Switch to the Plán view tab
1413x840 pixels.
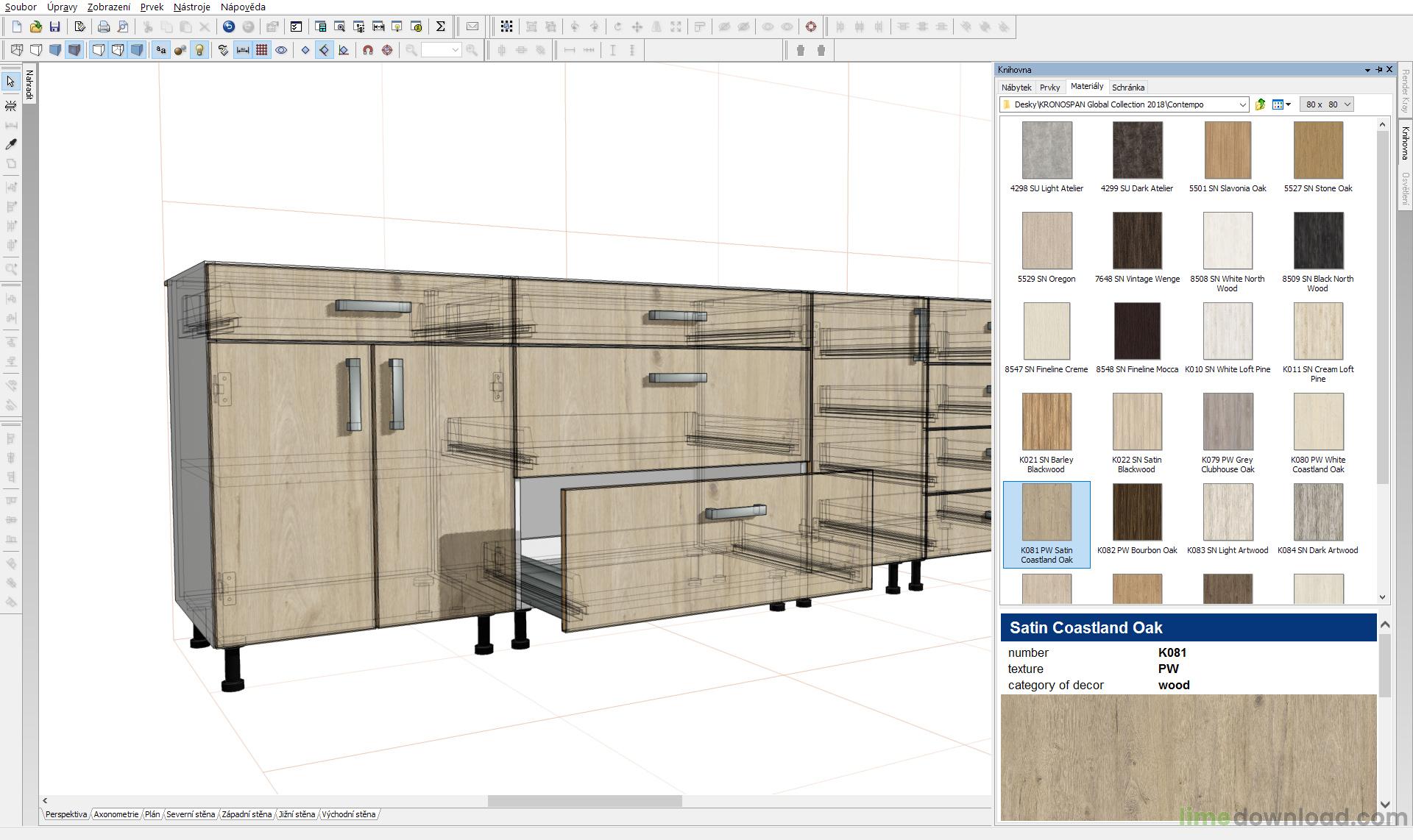point(152,814)
